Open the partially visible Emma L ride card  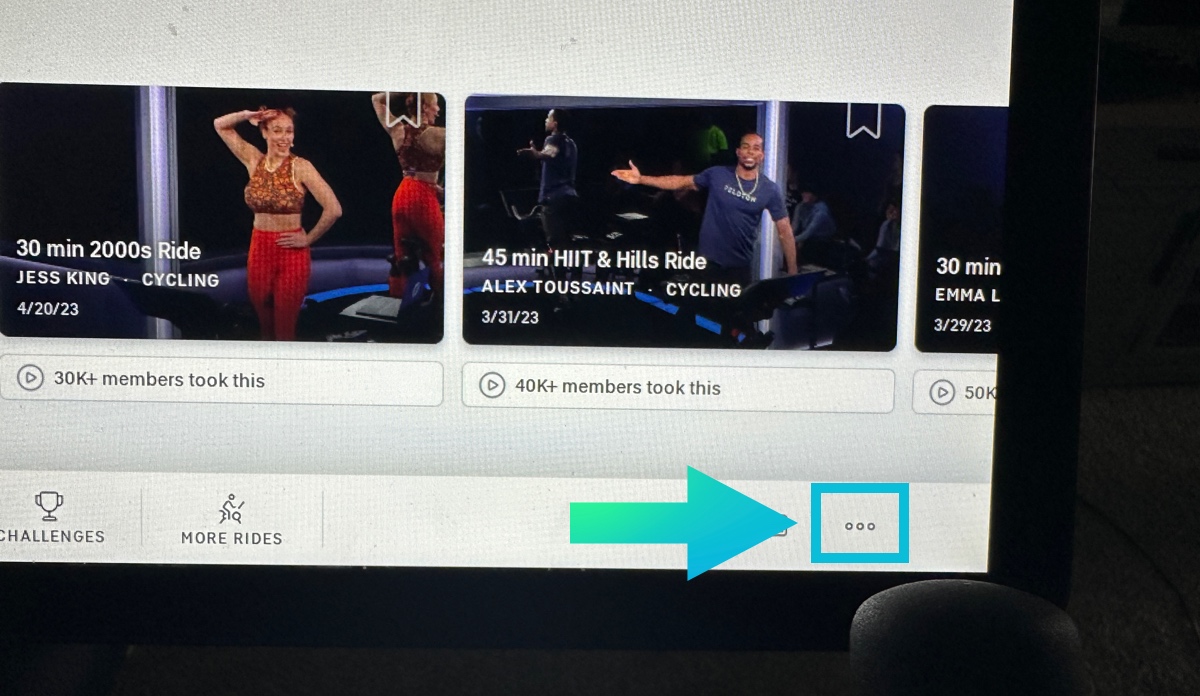[x=960, y=230]
